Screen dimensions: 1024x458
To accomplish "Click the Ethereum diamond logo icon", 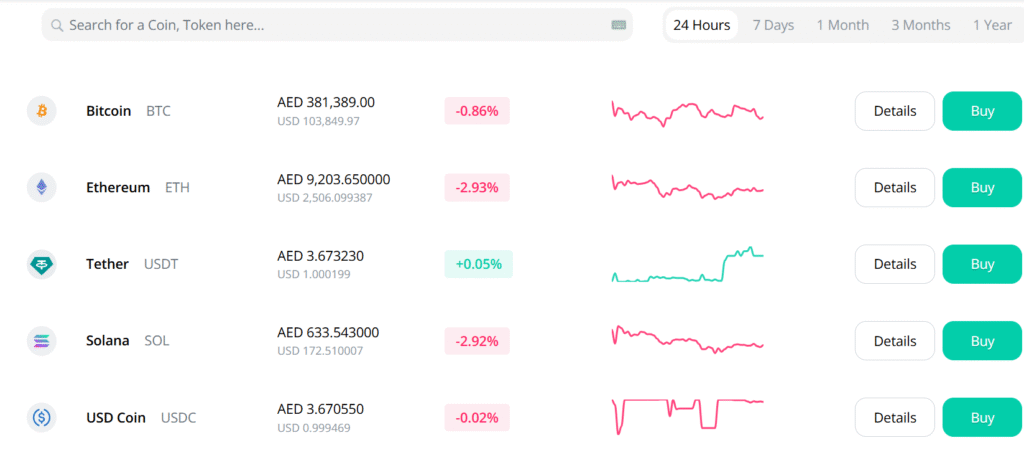I will pyautogui.click(x=42, y=188).
